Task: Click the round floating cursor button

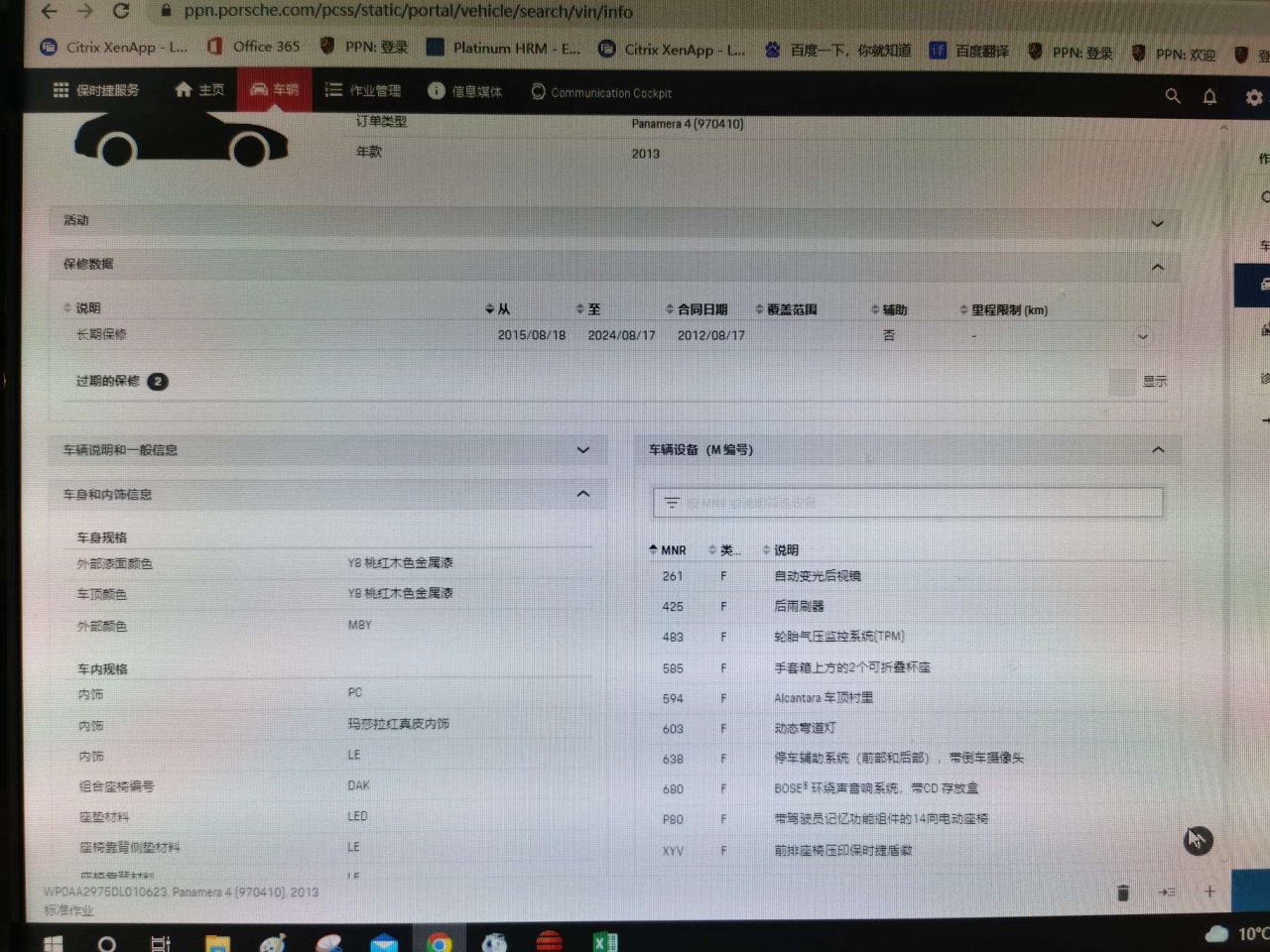Action: pos(1199,841)
